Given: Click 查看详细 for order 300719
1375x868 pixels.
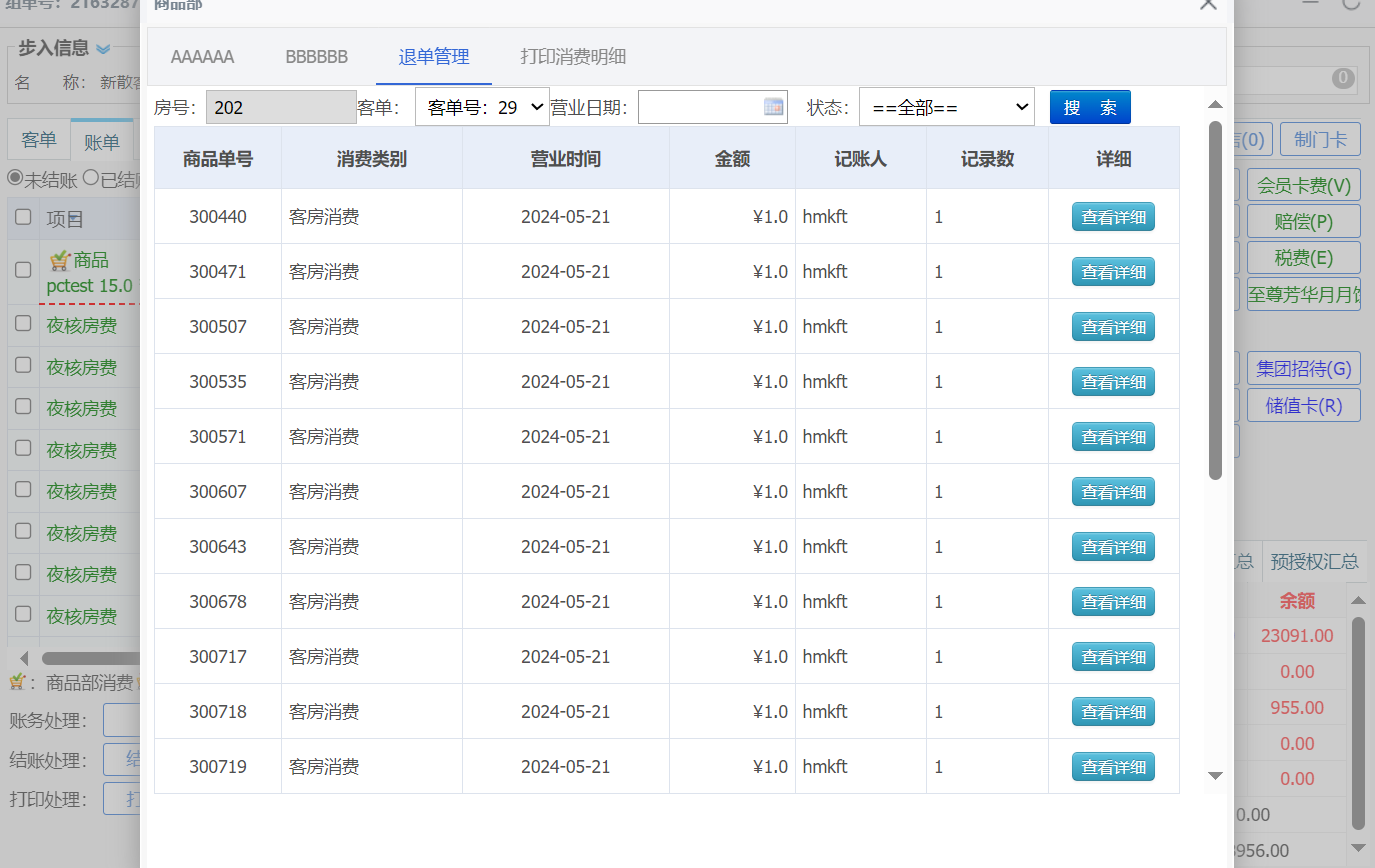Looking at the screenshot, I should tap(1113, 767).
